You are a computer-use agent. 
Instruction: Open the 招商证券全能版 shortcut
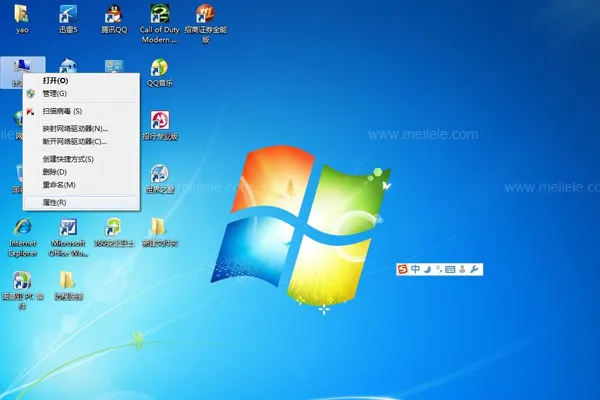pyautogui.click(x=205, y=24)
